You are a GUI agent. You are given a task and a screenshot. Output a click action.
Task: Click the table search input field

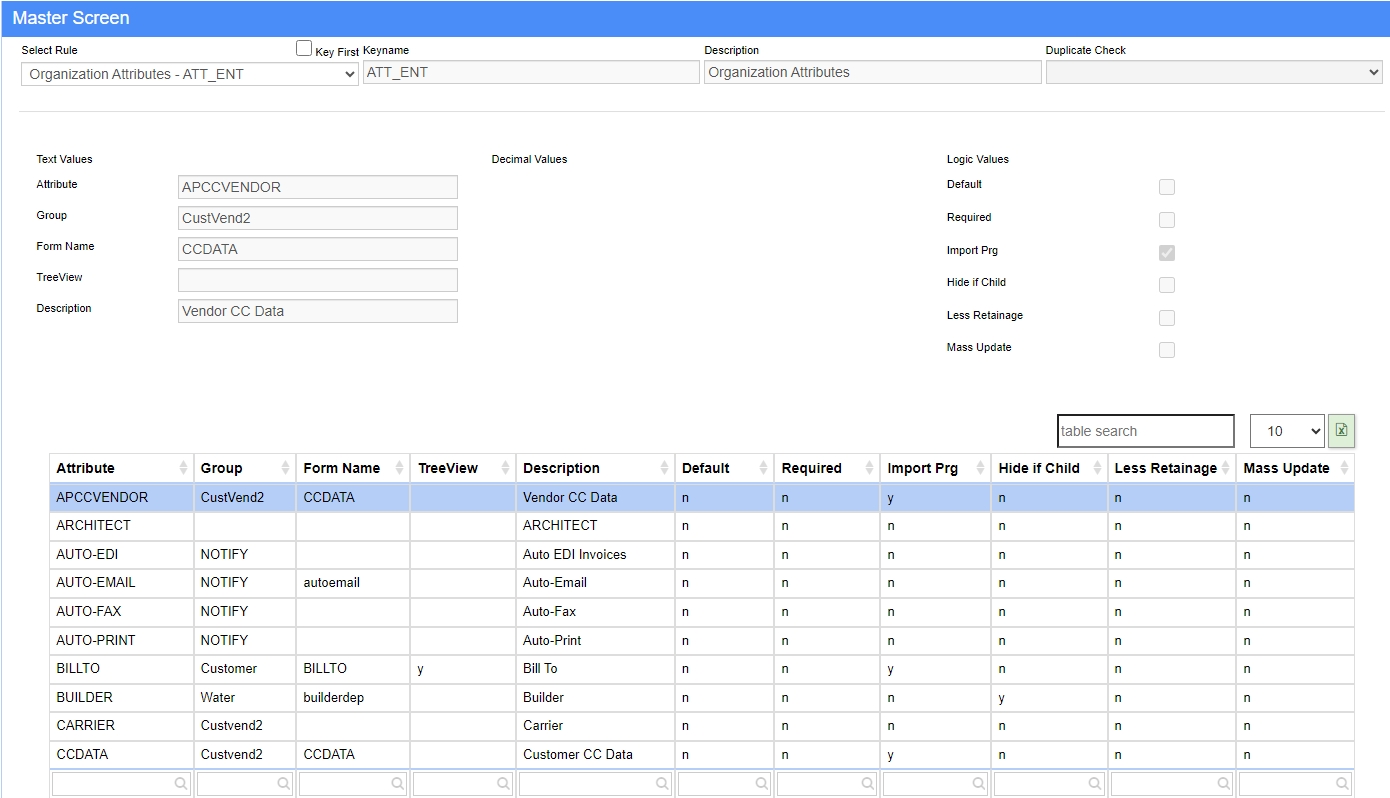1146,431
